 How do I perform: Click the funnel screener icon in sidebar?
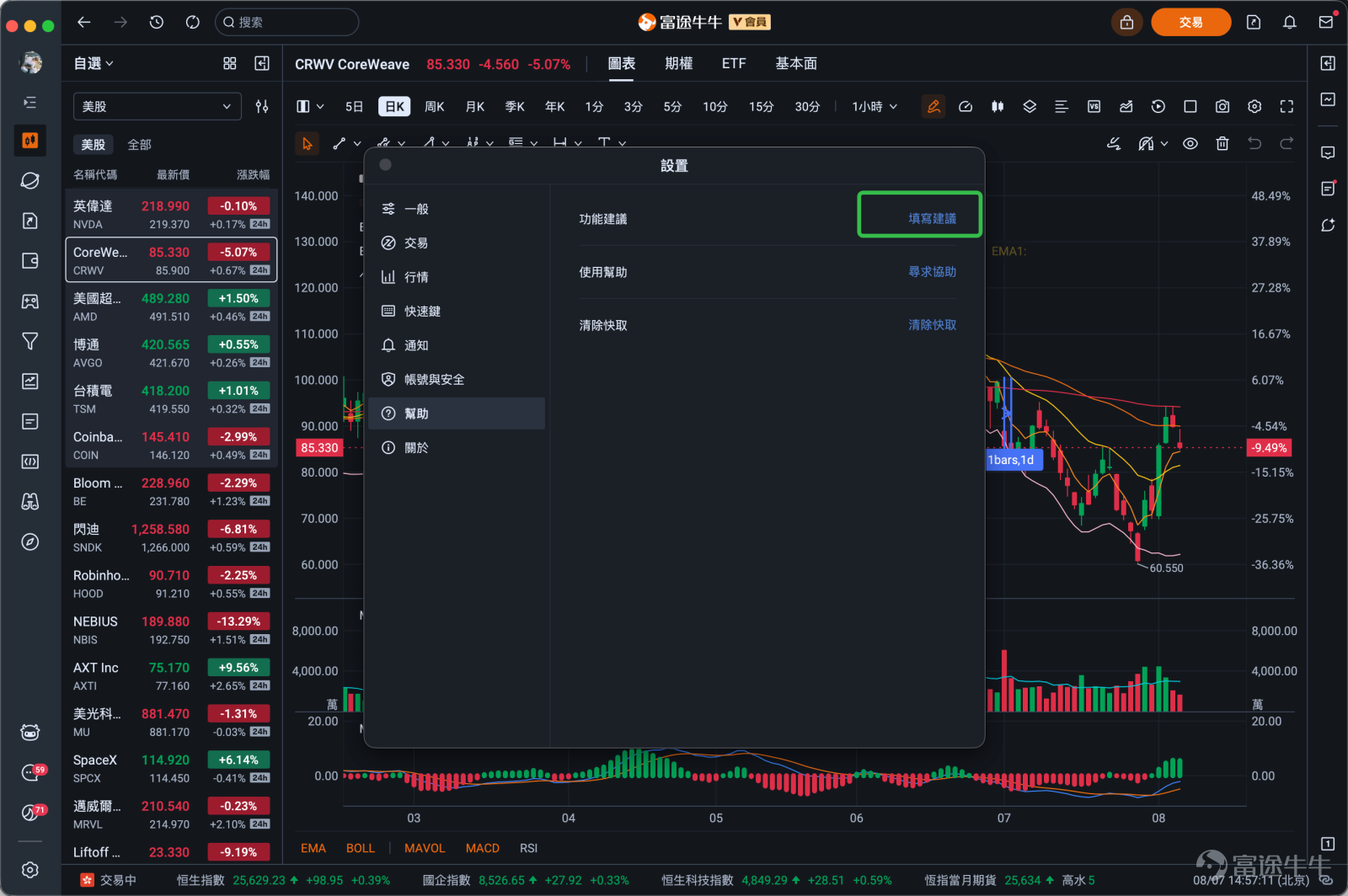30,341
